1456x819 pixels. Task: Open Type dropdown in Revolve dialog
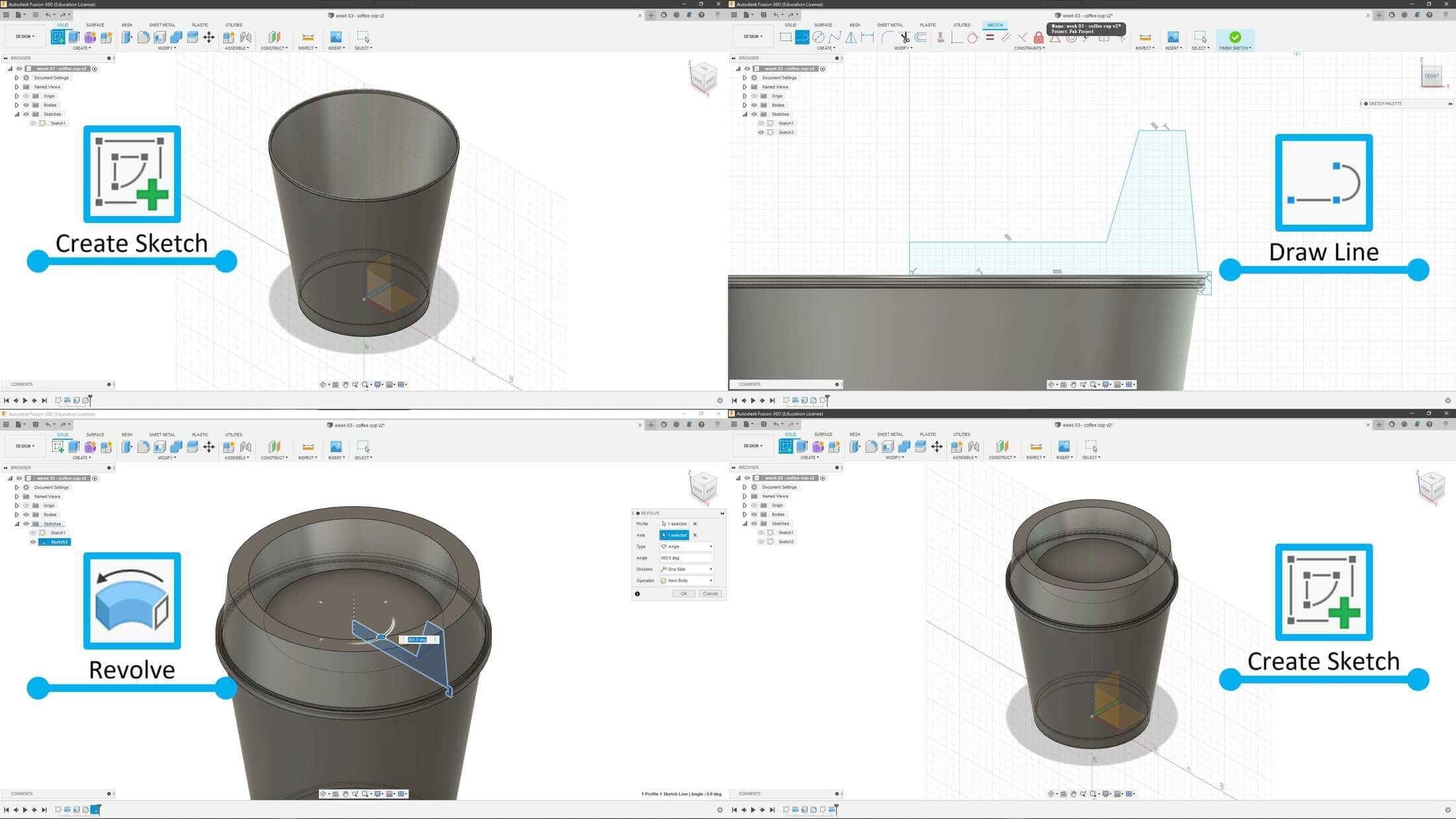point(686,546)
